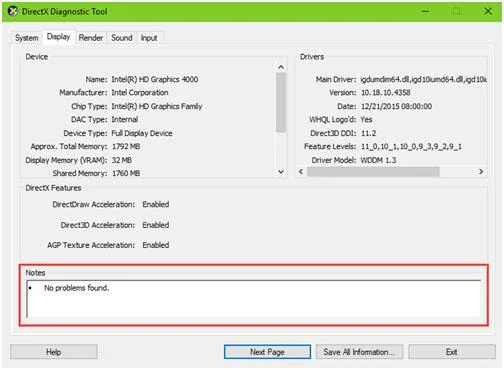Viewport: 504px width, 370px height.
Task: Select Shared Memory value '1760 MB'
Action: point(126,173)
